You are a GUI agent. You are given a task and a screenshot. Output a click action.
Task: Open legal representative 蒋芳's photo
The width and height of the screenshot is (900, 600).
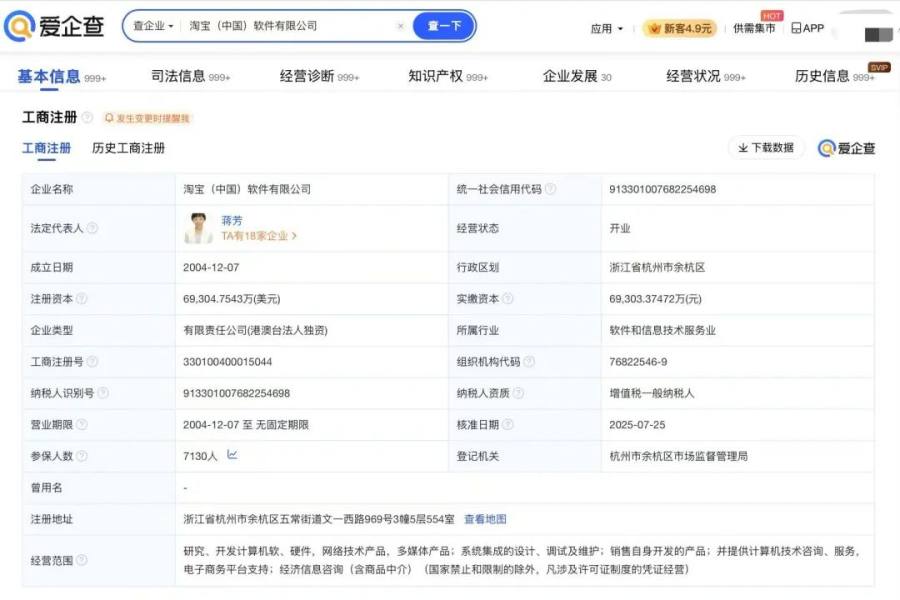[x=199, y=228]
